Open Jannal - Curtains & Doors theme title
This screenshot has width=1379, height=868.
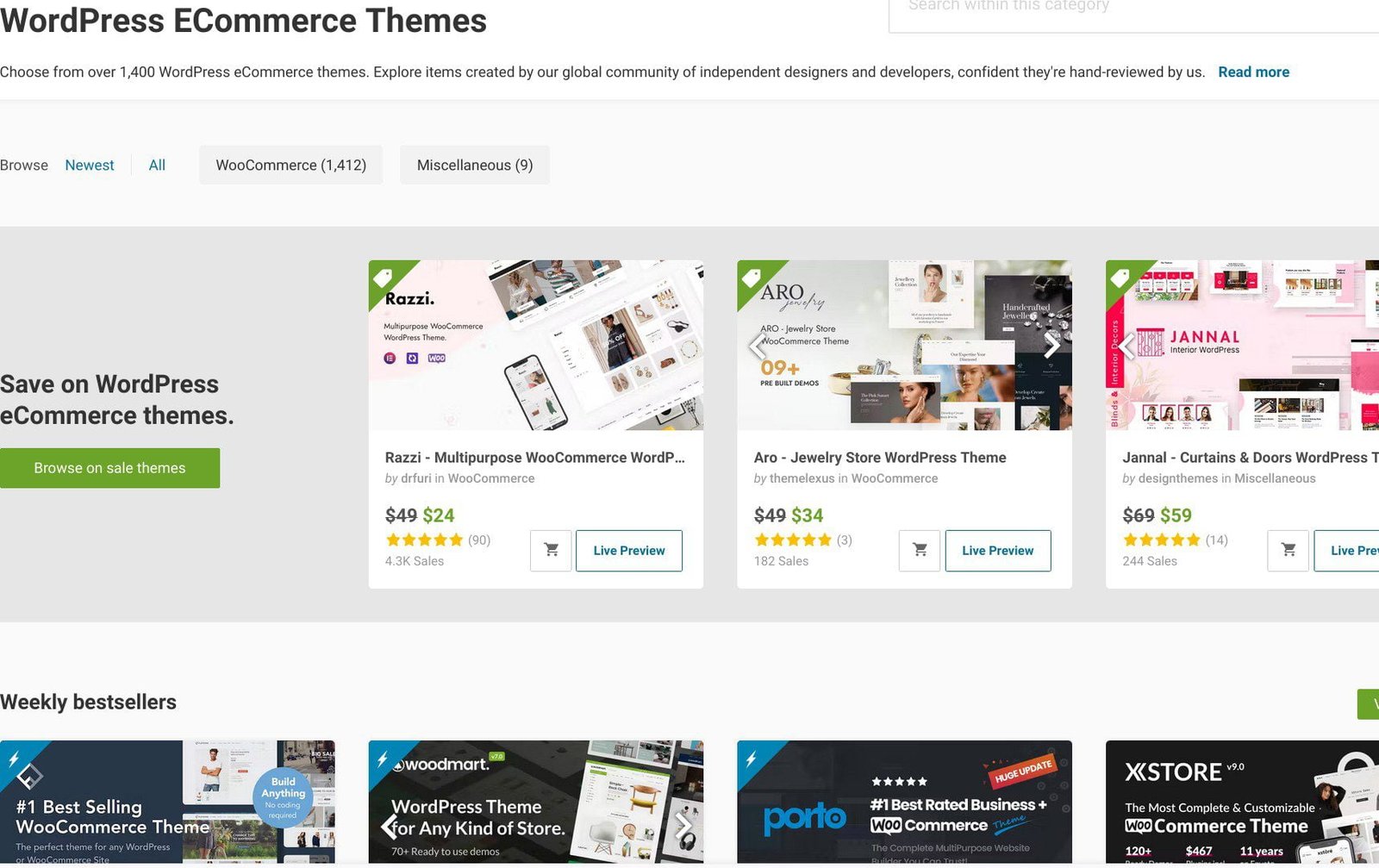point(1251,458)
